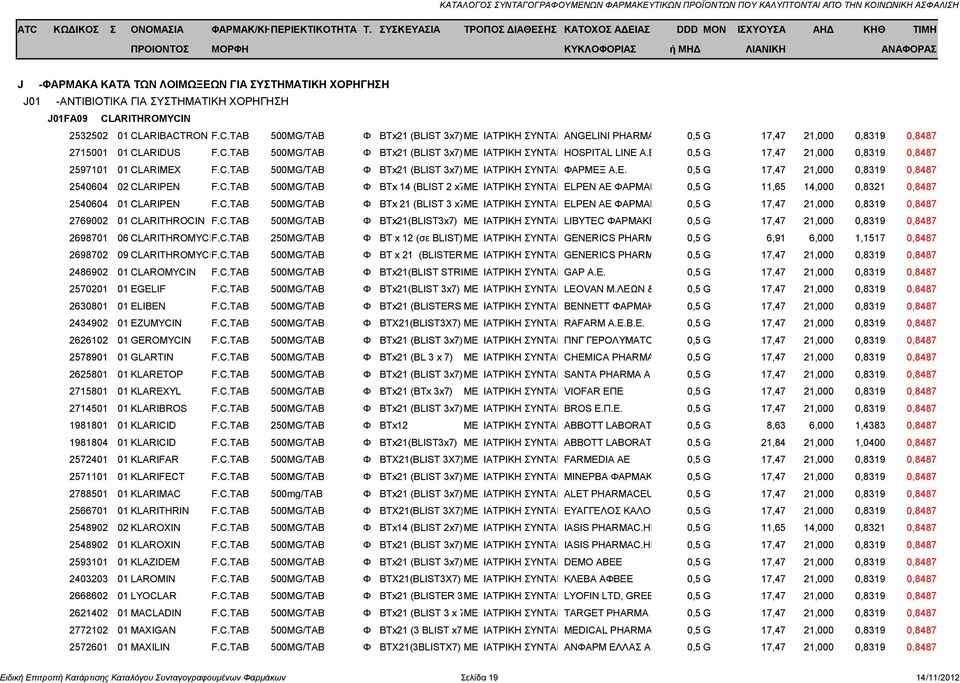Select the CLAROMYCIN product name
The height and width of the screenshot is (683, 960).
163,272
